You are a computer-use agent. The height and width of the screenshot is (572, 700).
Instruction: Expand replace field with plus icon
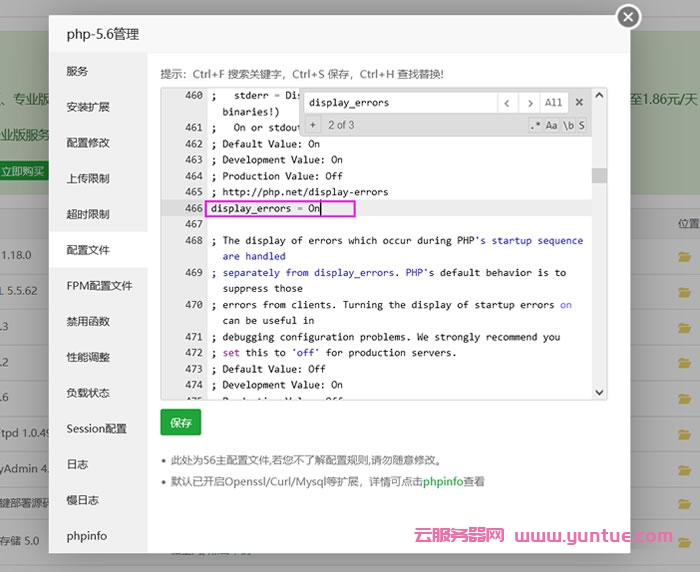click(x=312, y=125)
